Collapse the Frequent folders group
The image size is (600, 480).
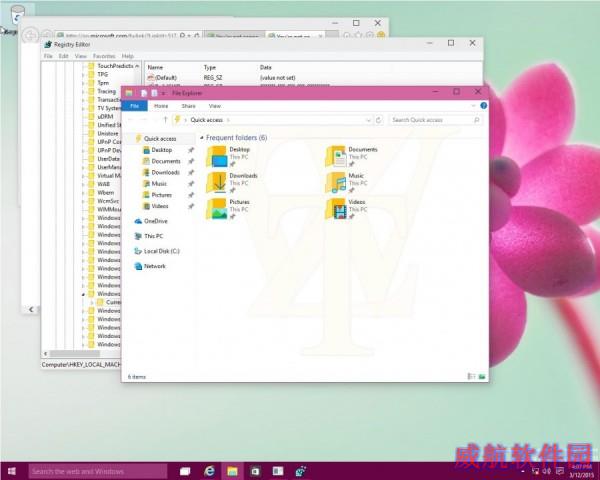[x=202, y=137]
